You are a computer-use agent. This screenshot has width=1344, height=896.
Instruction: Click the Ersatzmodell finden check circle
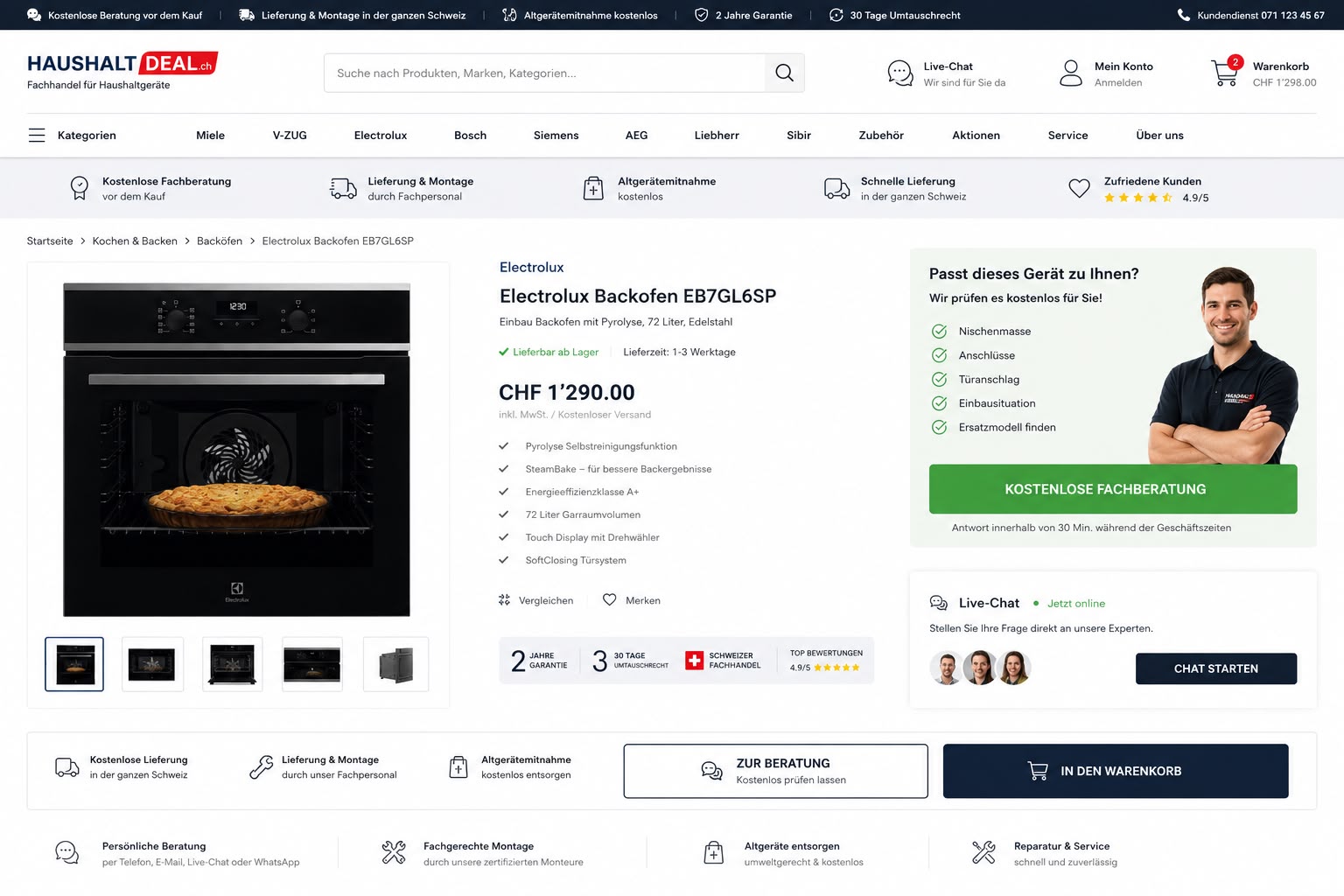939,427
